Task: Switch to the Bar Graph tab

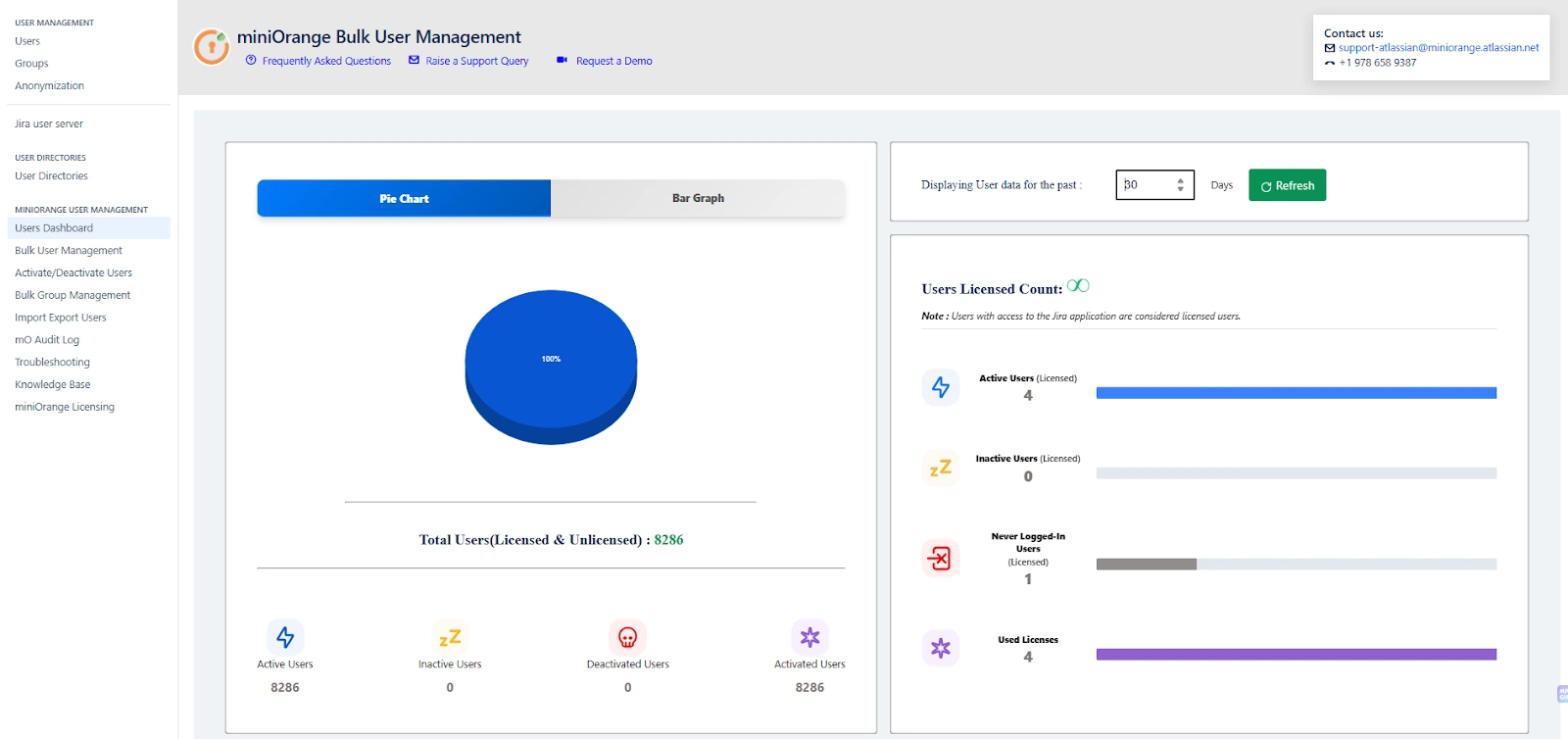Action: 698,198
